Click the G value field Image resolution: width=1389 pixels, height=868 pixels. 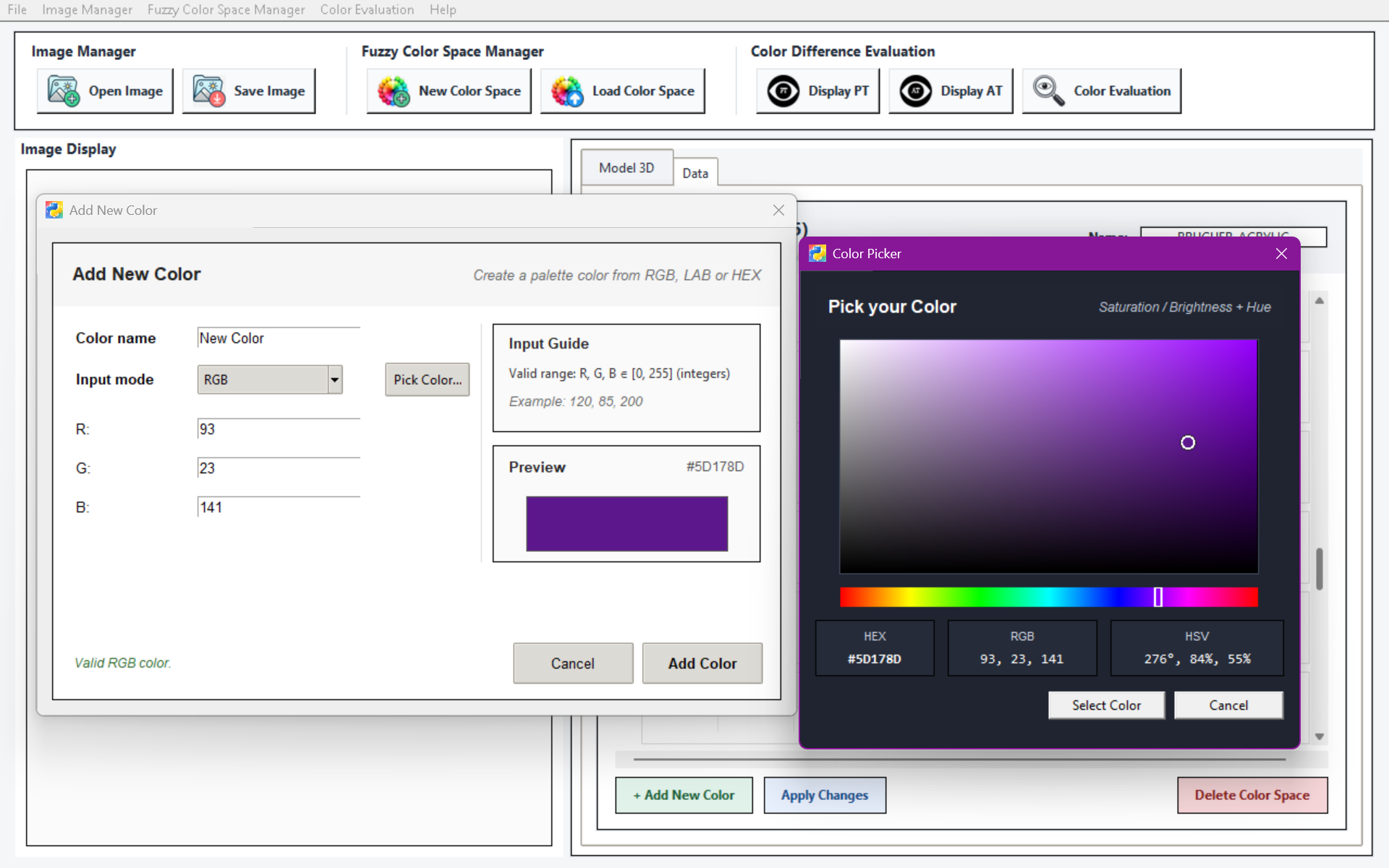279,468
